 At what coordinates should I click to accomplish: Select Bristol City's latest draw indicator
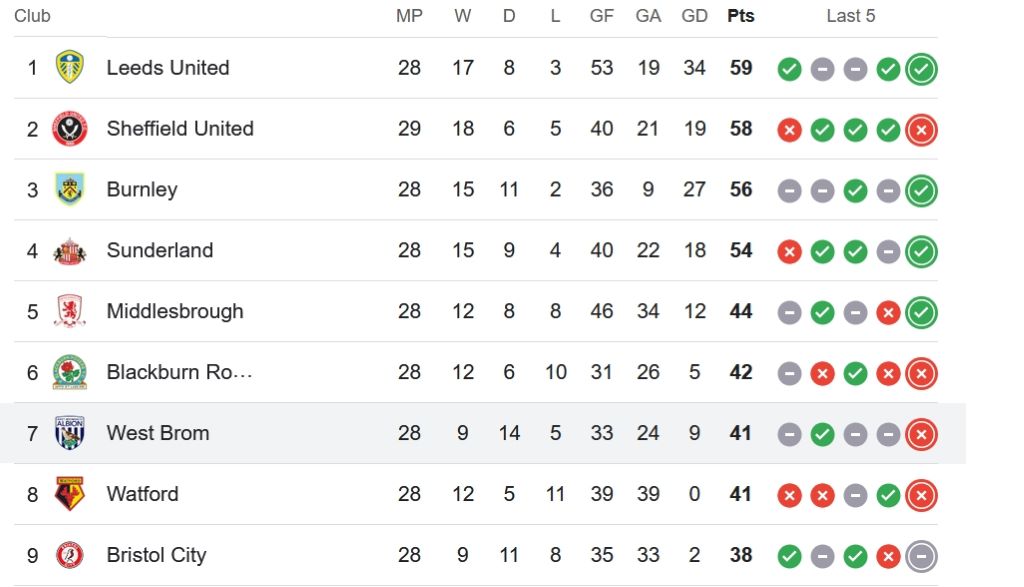tap(921, 556)
